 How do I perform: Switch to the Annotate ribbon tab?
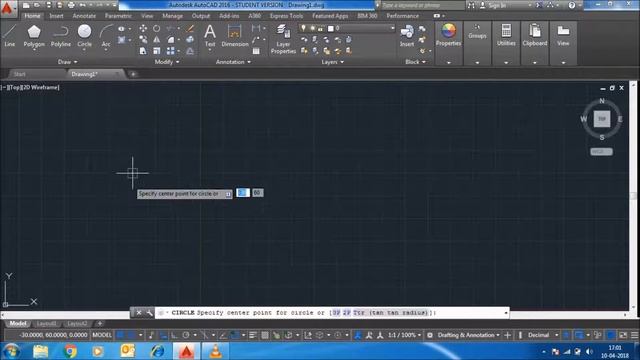(84, 16)
